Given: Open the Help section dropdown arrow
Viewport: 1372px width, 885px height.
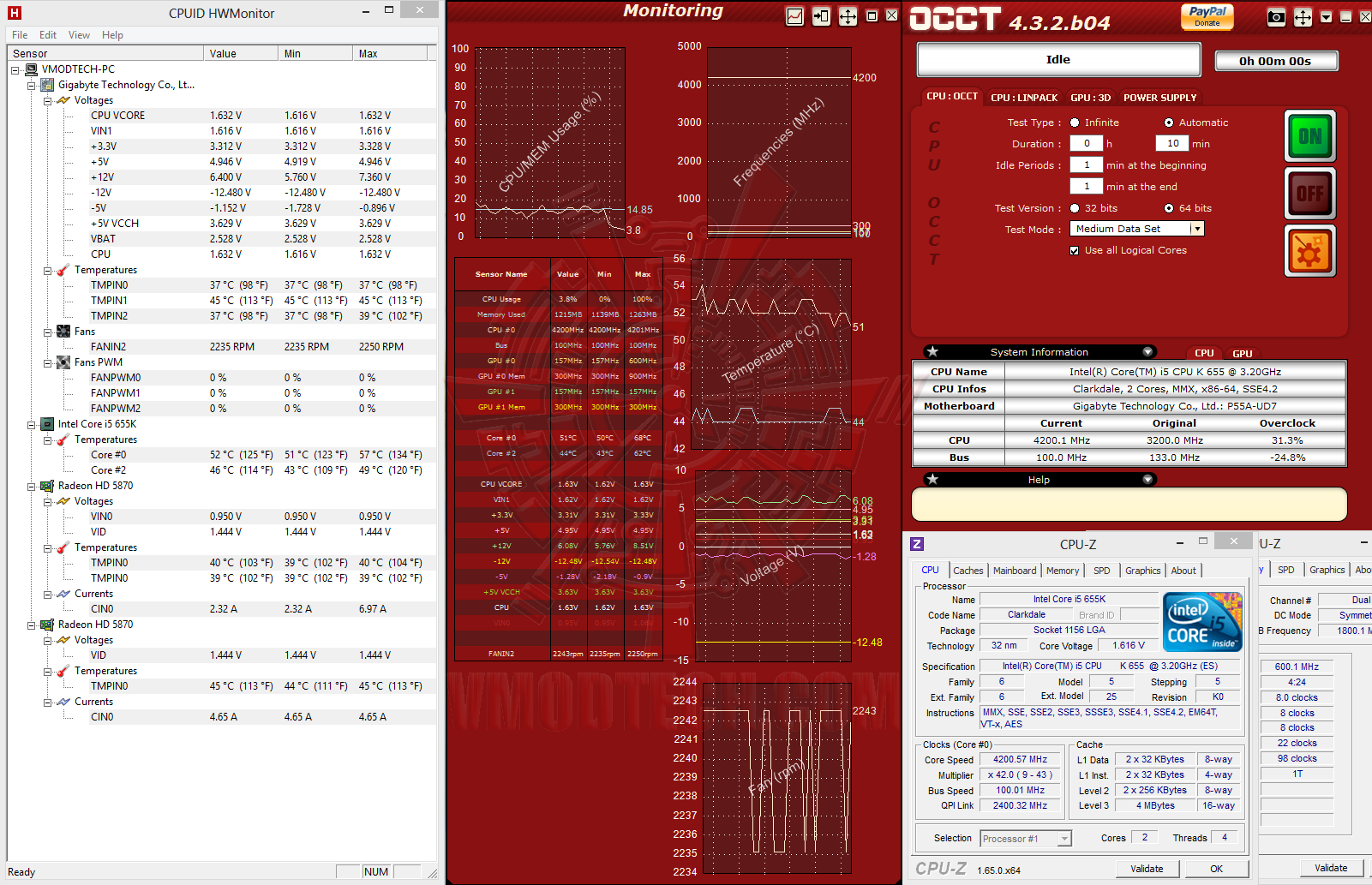Looking at the screenshot, I should click(x=1147, y=480).
